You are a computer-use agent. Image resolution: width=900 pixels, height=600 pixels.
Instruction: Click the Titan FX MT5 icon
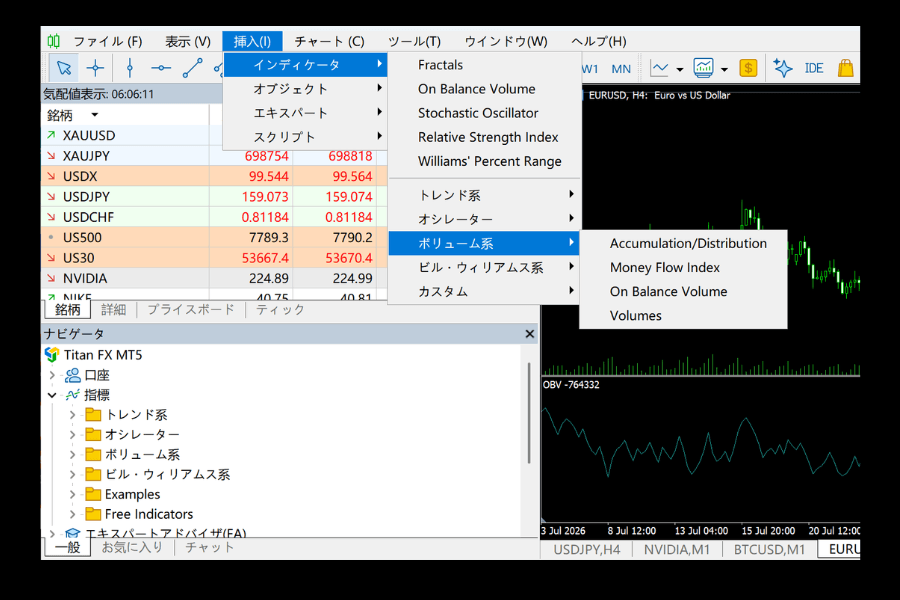52,355
